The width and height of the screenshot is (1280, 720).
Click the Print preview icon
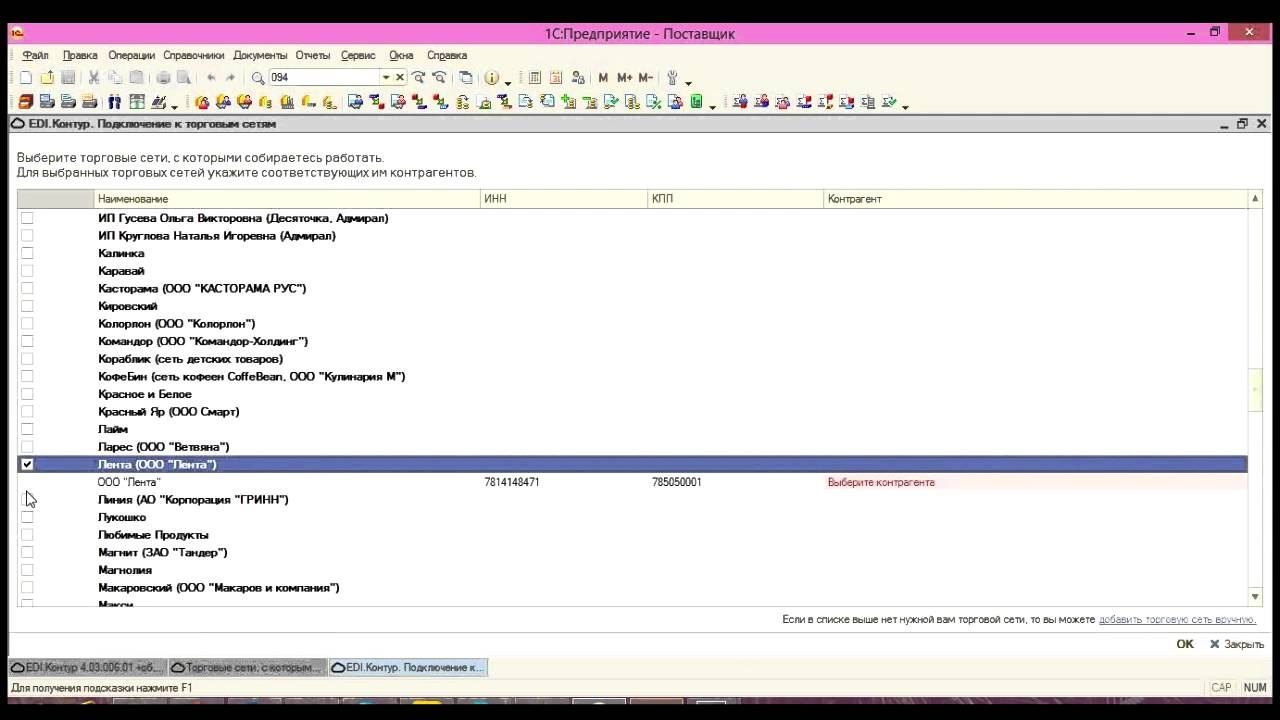pos(184,78)
